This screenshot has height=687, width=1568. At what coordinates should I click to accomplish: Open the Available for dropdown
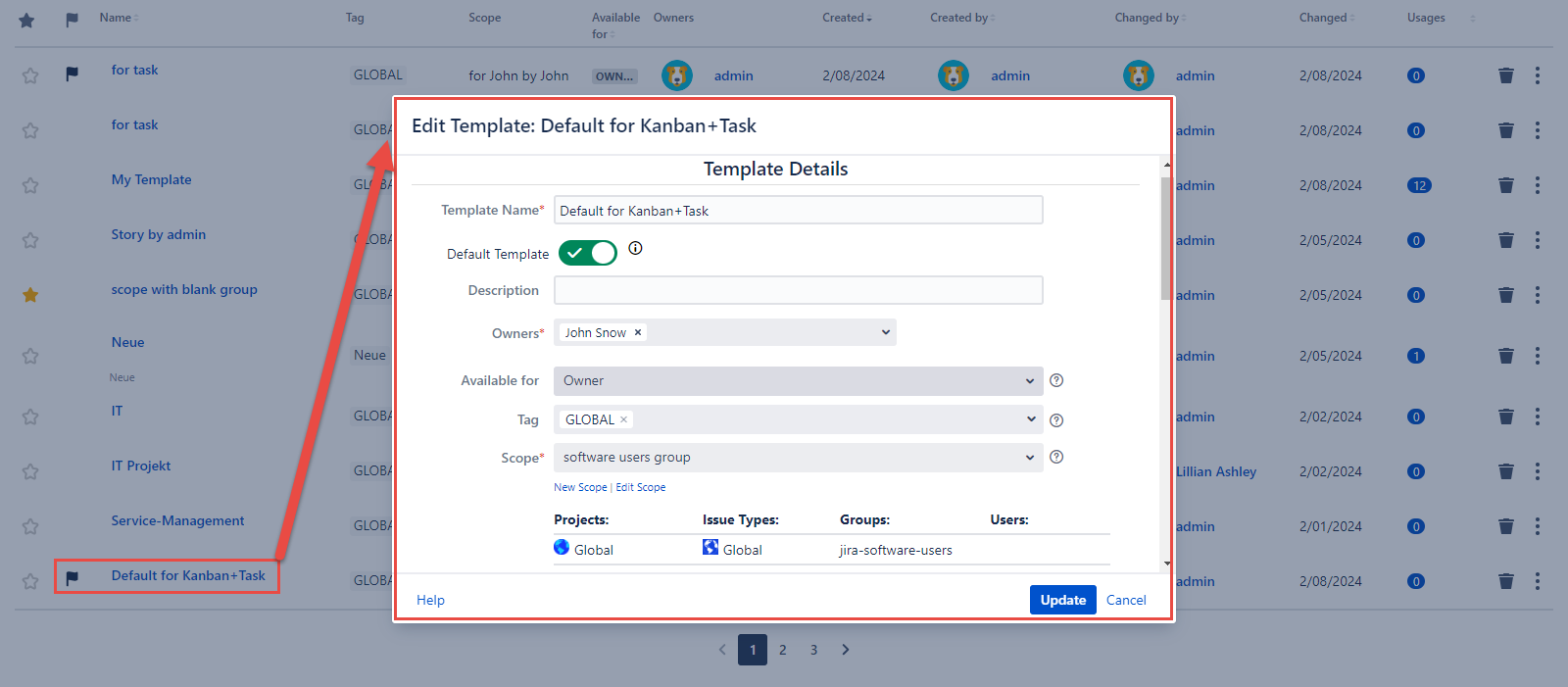pyautogui.click(x=798, y=381)
